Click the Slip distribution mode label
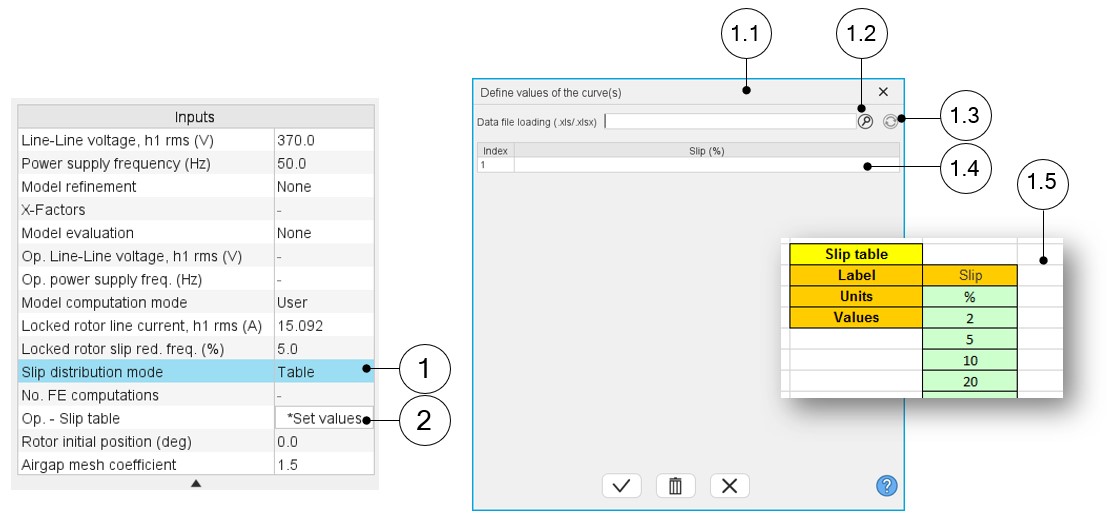Screen dimensions: 1117x528 coord(92,372)
